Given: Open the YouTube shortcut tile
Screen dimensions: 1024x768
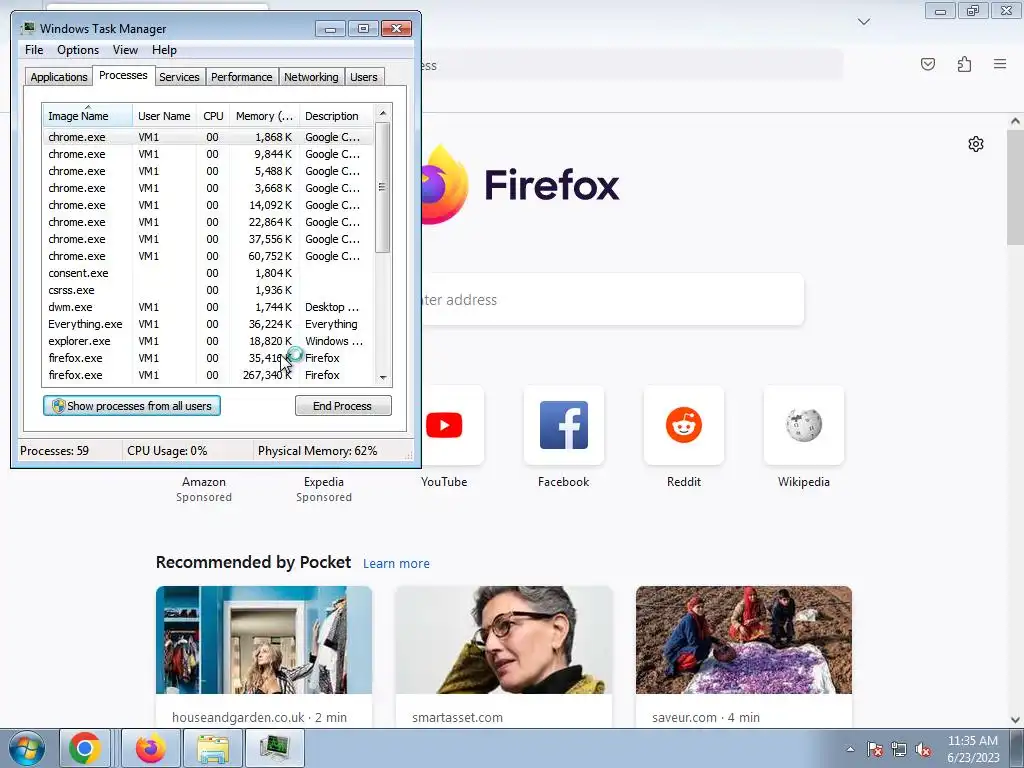Looking at the screenshot, I should point(444,425).
